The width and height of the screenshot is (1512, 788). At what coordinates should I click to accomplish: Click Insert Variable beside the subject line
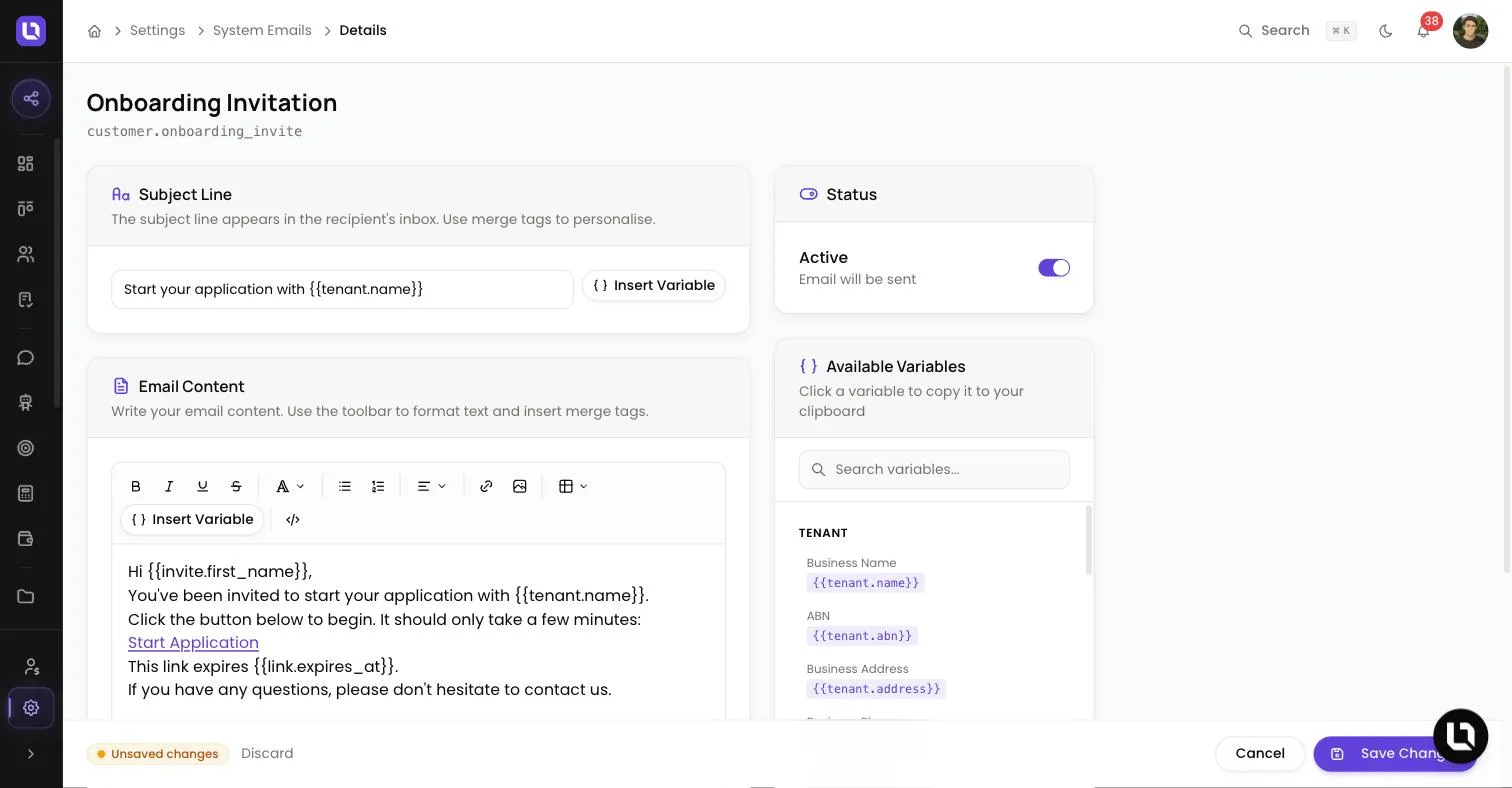(654, 286)
